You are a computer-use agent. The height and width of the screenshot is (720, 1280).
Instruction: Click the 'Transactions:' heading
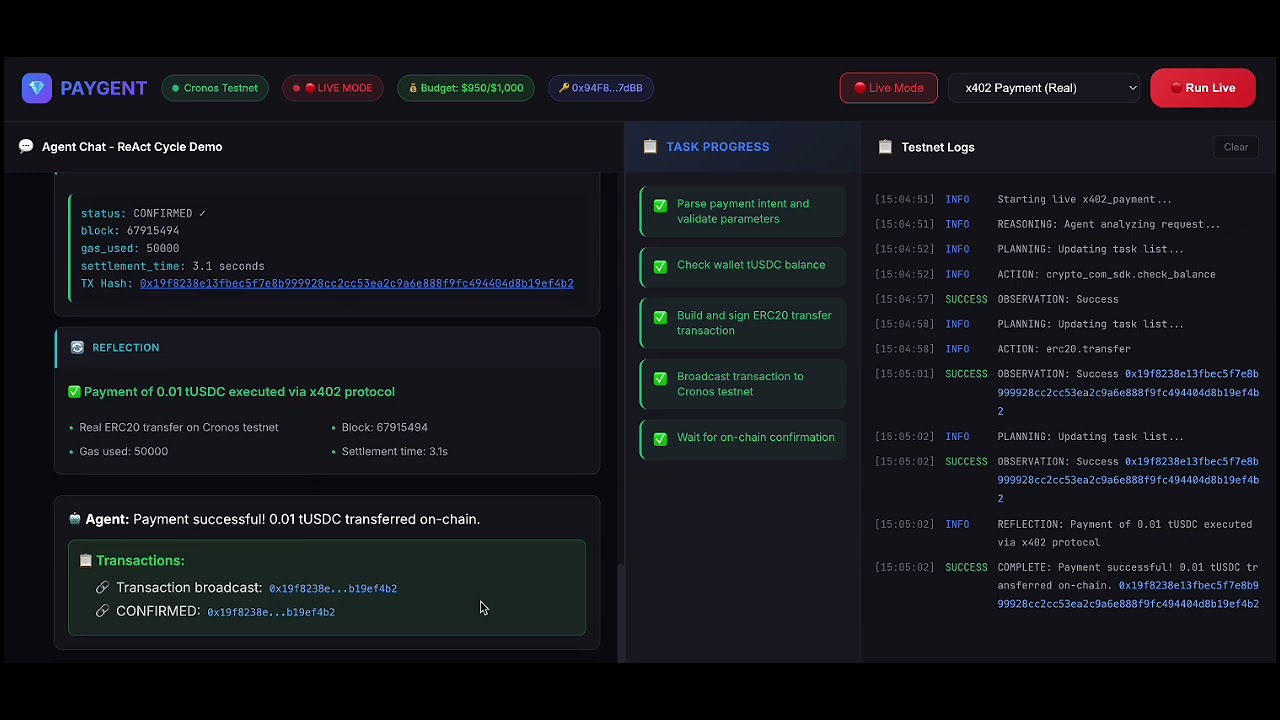(x=140, y=561)
